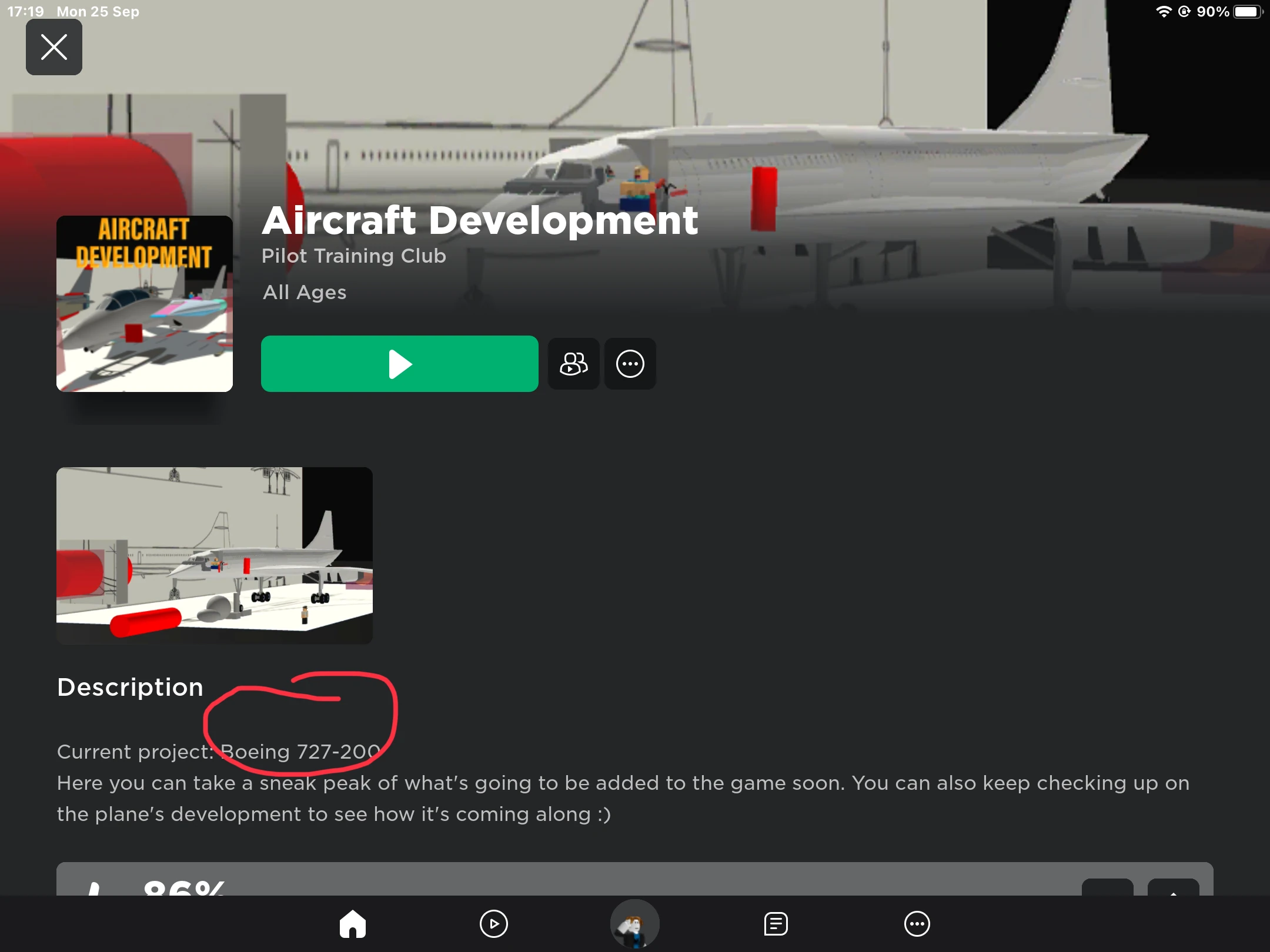1270x952 pixels.
Task: Open the invite friends to play icon
Action: click(x=573, y=364)
